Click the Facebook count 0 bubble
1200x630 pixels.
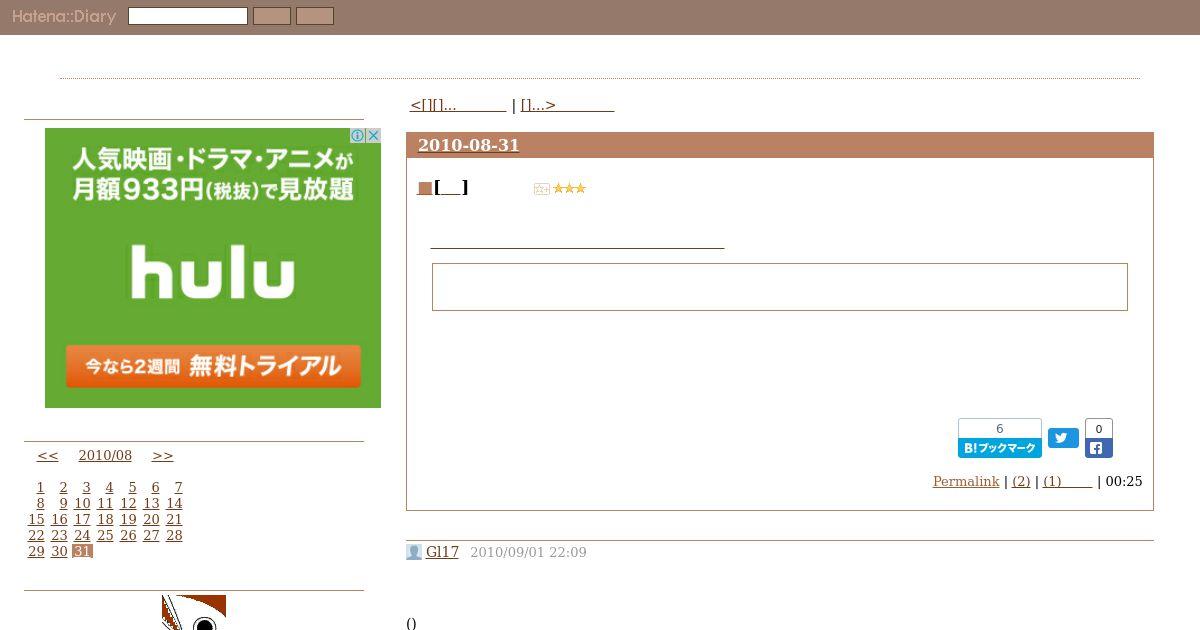[1098, 429]
